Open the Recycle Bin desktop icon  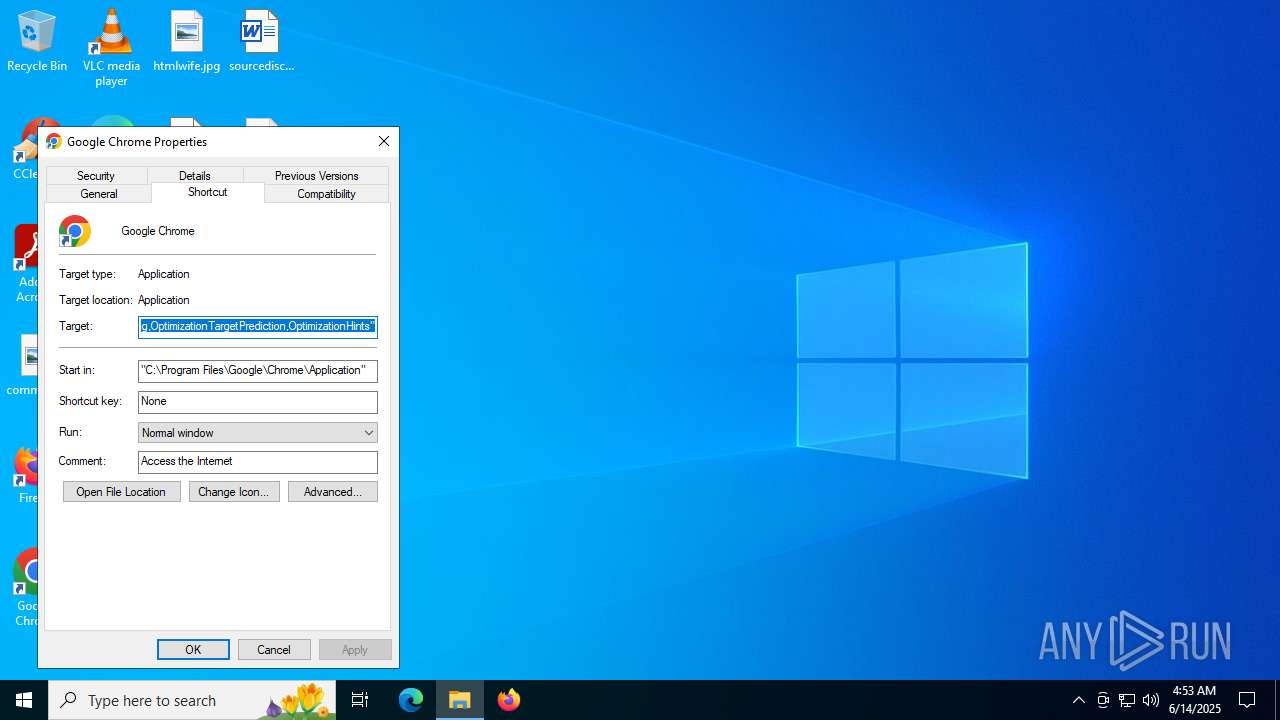37,40
